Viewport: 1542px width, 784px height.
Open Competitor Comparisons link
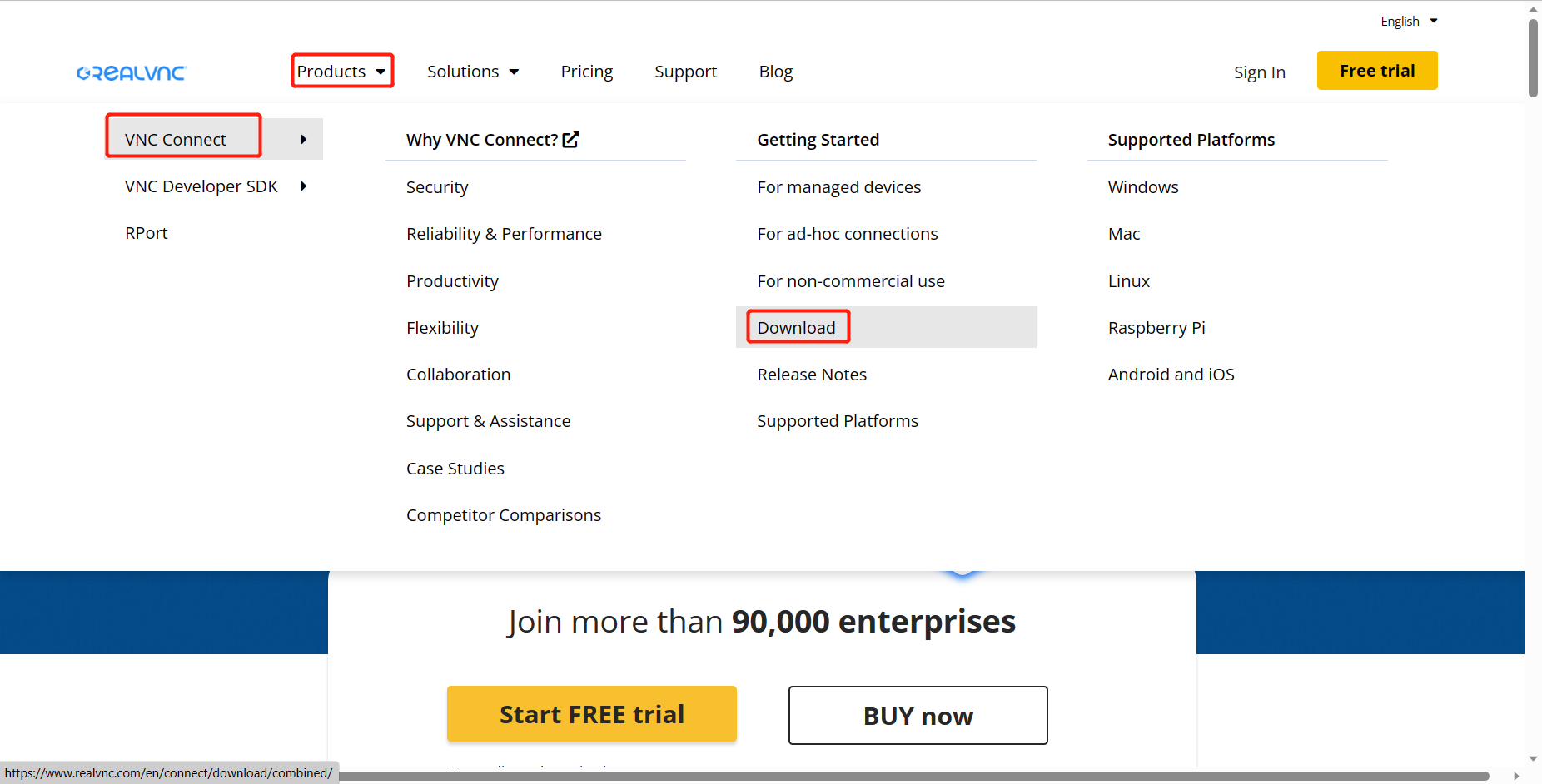click(x=504, y=515)
